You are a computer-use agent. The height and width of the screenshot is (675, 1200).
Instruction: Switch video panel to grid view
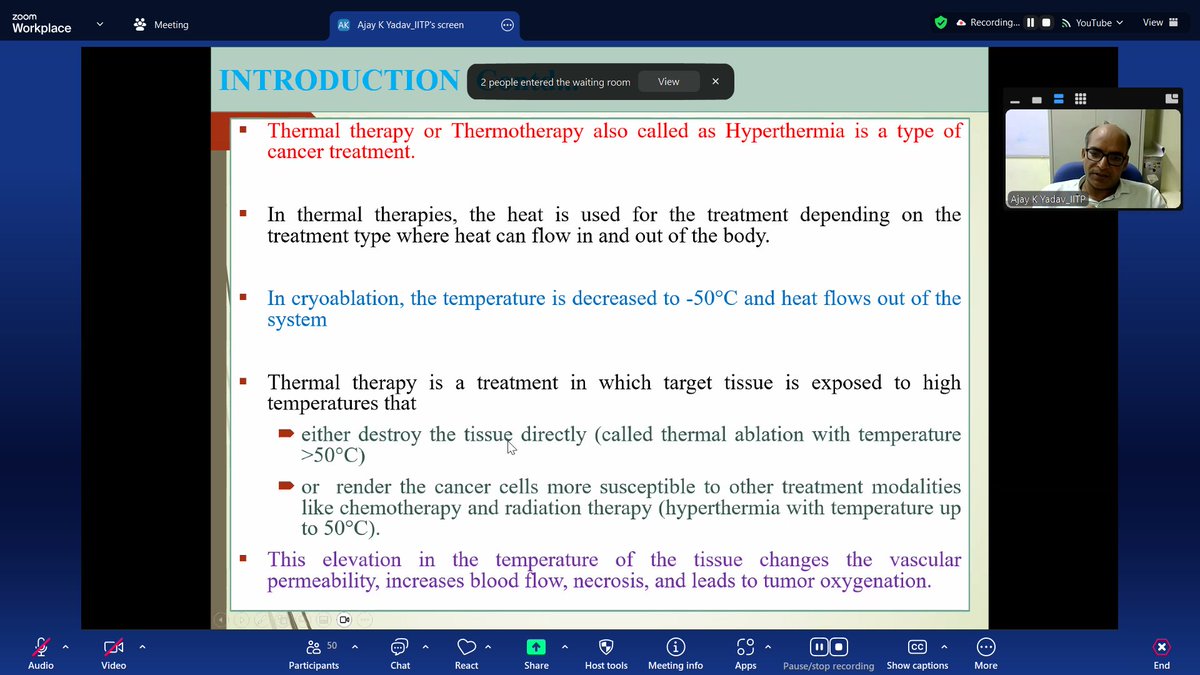tap(1080, 99)
